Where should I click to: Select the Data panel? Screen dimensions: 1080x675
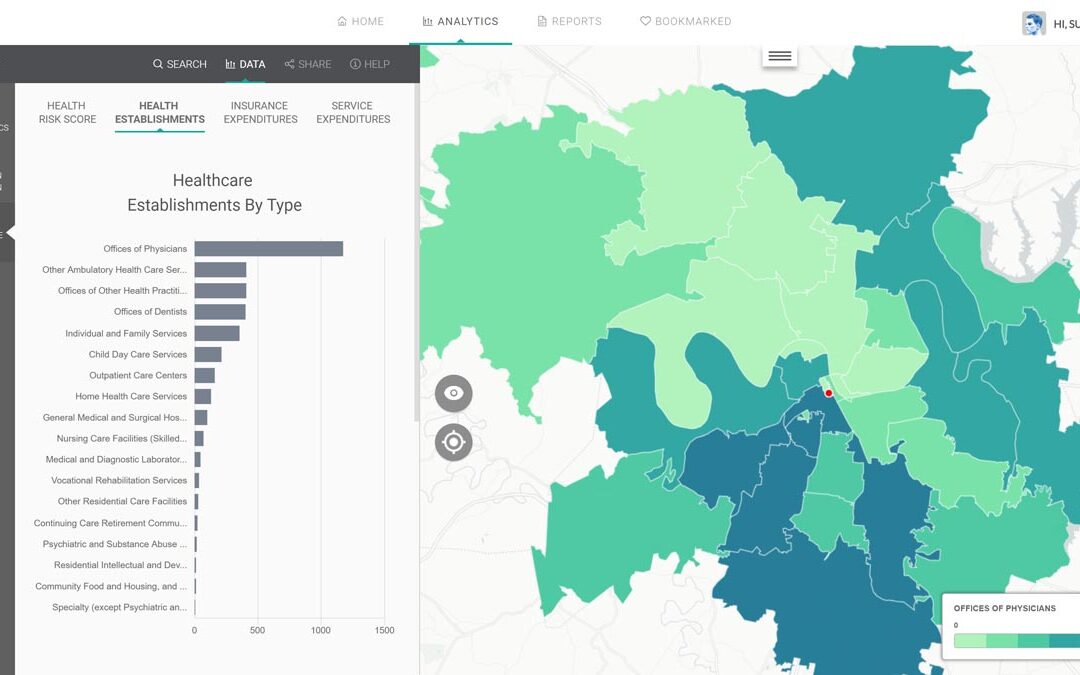tap(245, 64)
